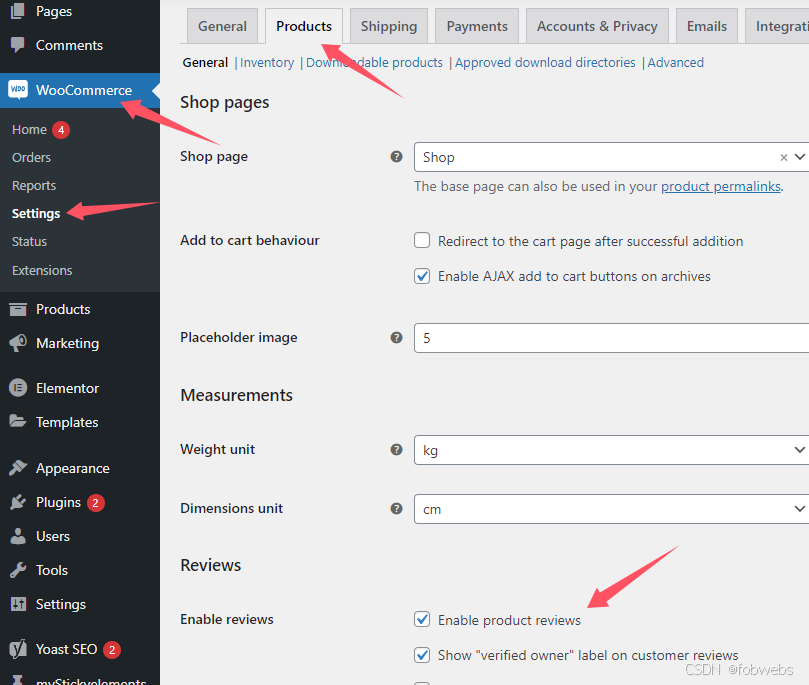The width and height of the screenshot is (809, 685).
Task: Open the WooCommerce main menu item
Action: pyautogui.click(x=80, y=90)
